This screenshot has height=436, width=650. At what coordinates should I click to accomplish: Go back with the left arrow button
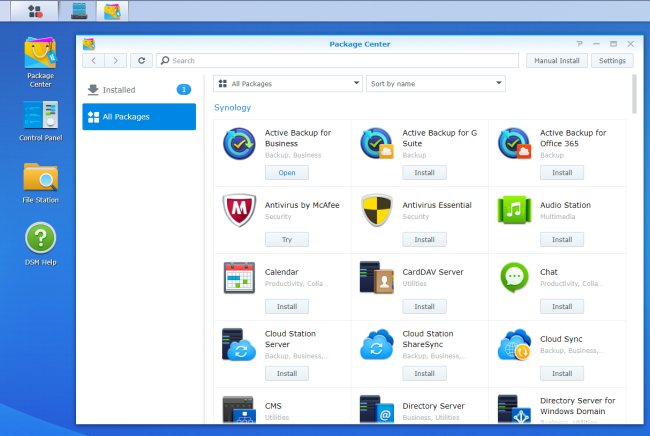click(x=93, y=61)
